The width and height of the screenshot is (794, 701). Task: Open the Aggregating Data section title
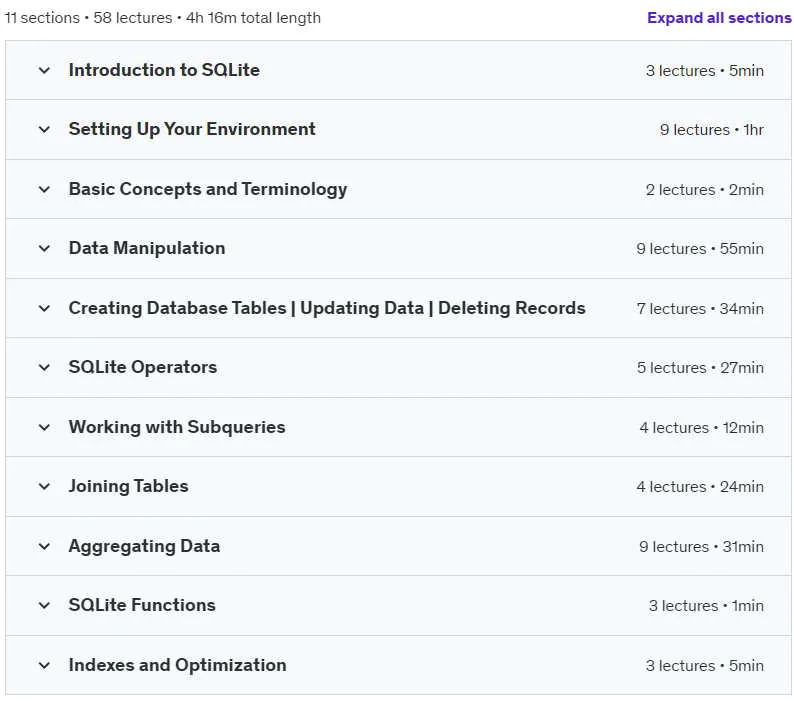click(x=144, y=546)
